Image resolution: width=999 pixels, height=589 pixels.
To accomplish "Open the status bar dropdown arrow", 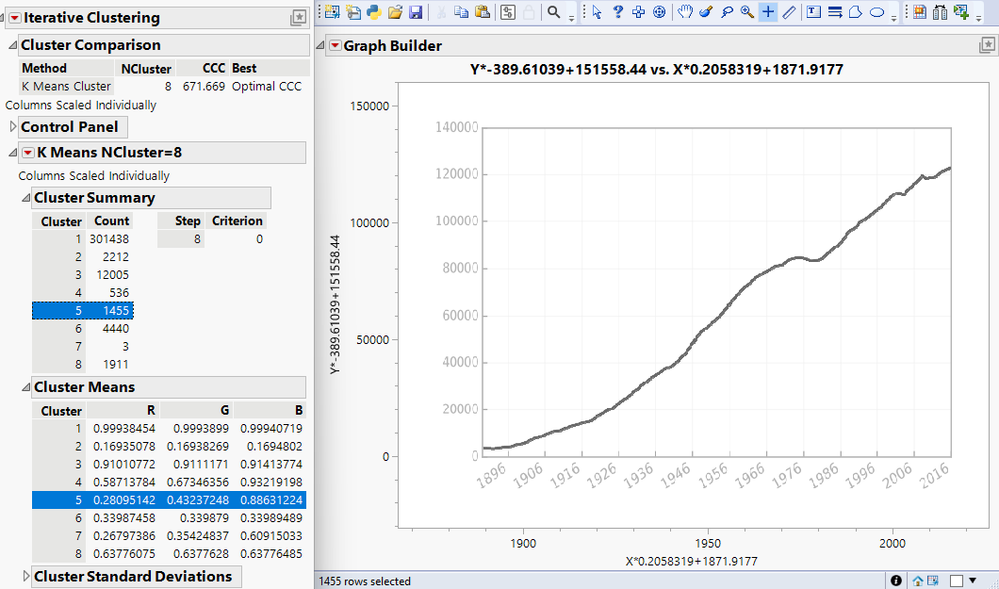I will (973, 581).
